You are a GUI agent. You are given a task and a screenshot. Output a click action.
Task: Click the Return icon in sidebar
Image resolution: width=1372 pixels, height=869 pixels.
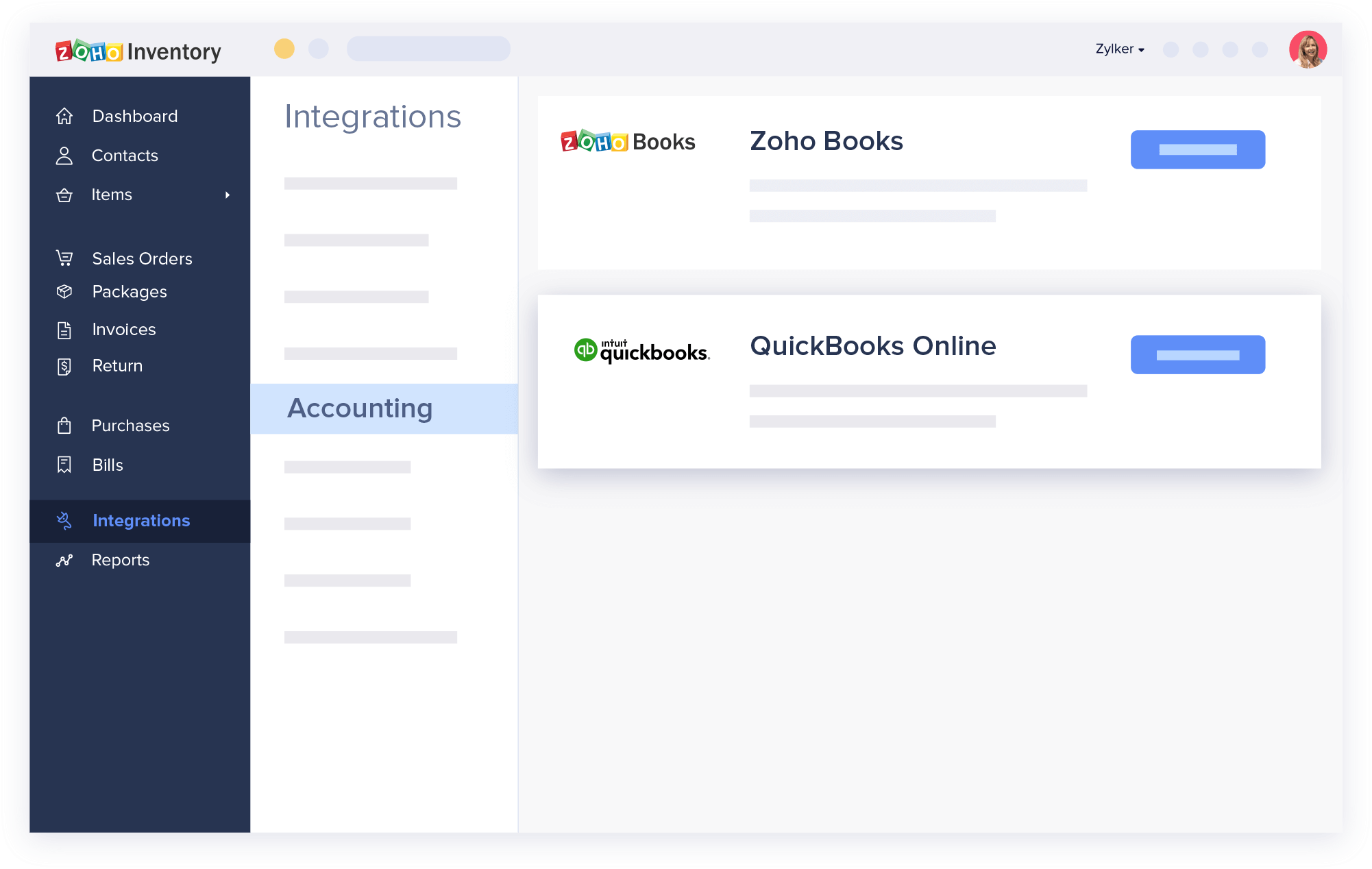pyautogui.click(x=65, y=366)
